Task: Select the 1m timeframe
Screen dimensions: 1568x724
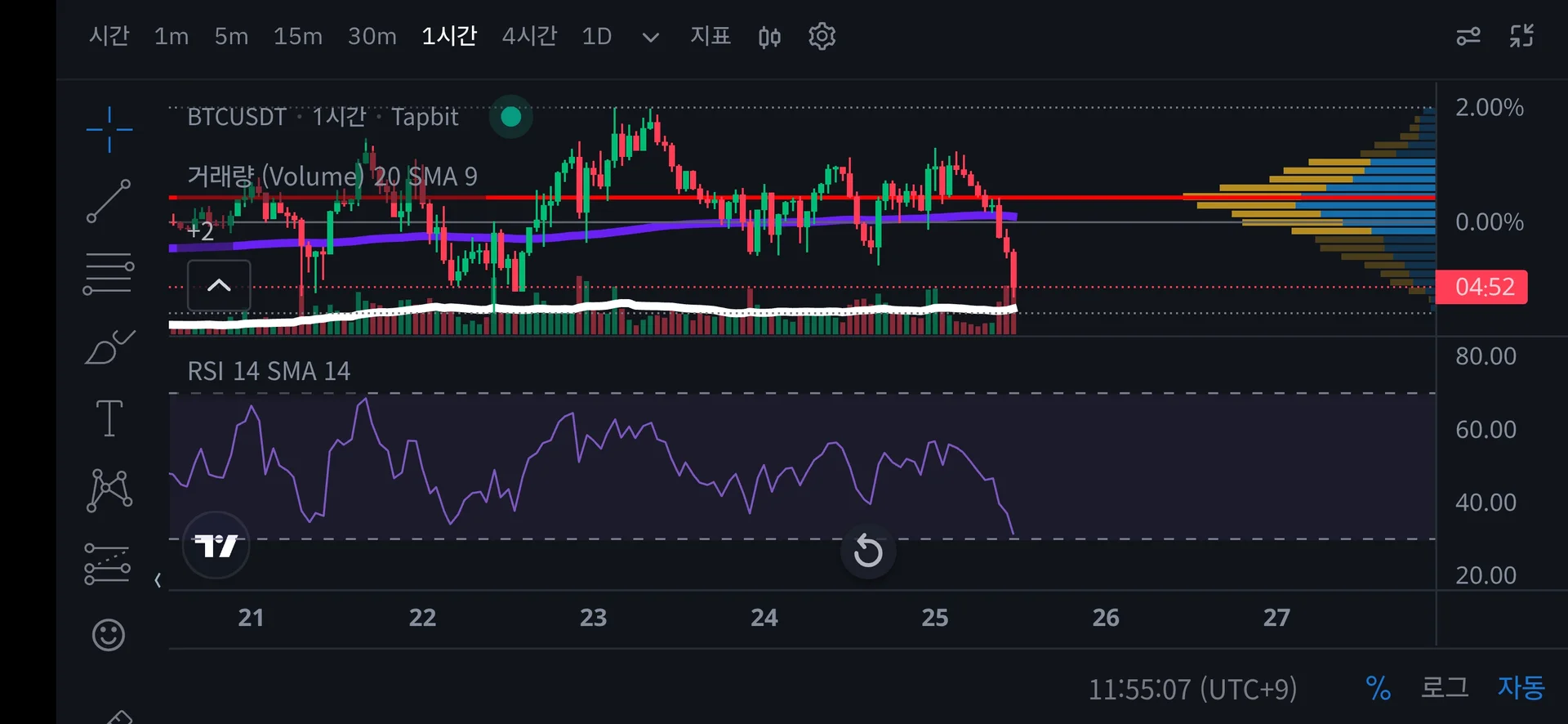Action: point(171,37)
